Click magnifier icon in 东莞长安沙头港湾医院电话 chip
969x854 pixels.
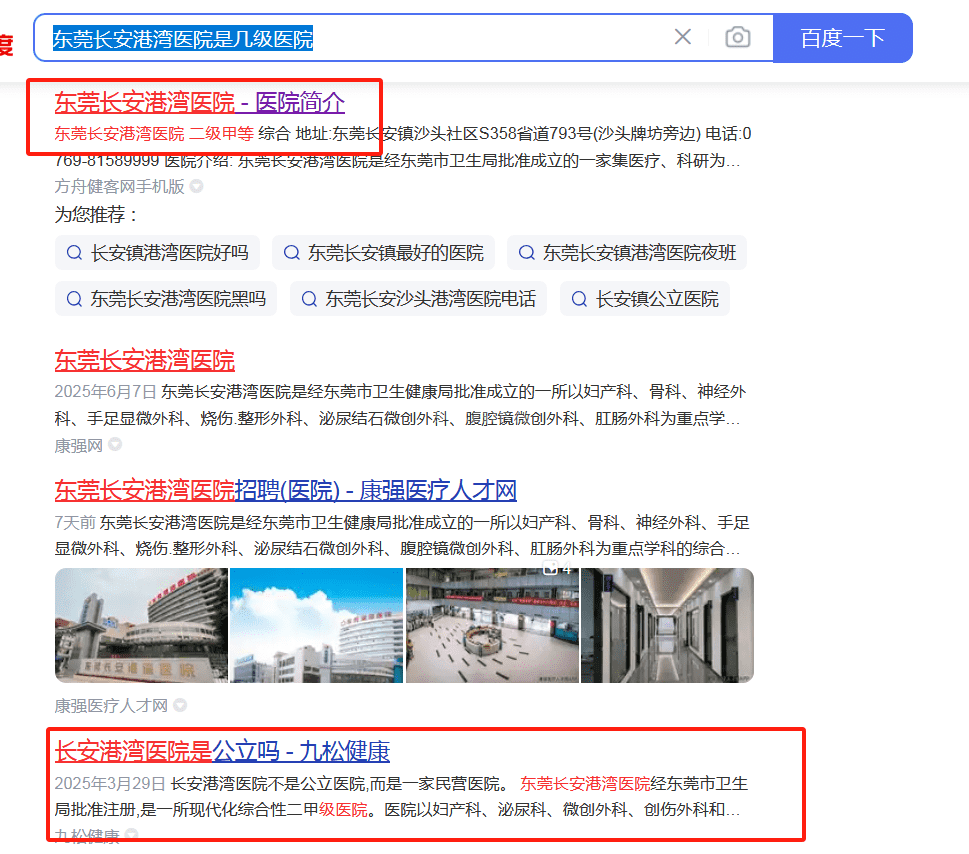point(309,299)
